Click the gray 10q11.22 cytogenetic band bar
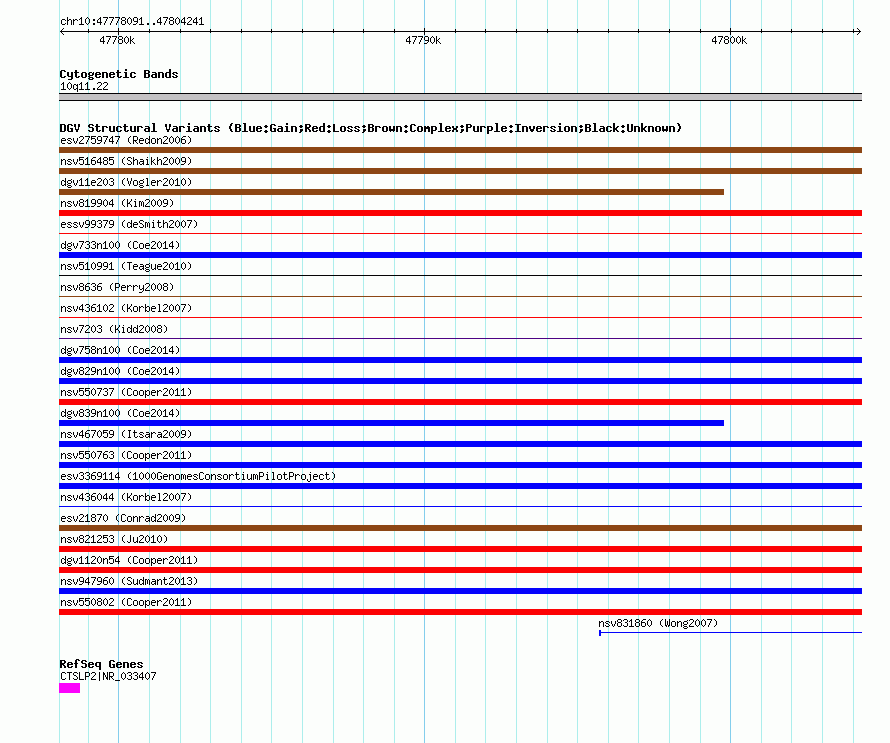The width and height of the screenshot is (890, 743). (460, 97)
